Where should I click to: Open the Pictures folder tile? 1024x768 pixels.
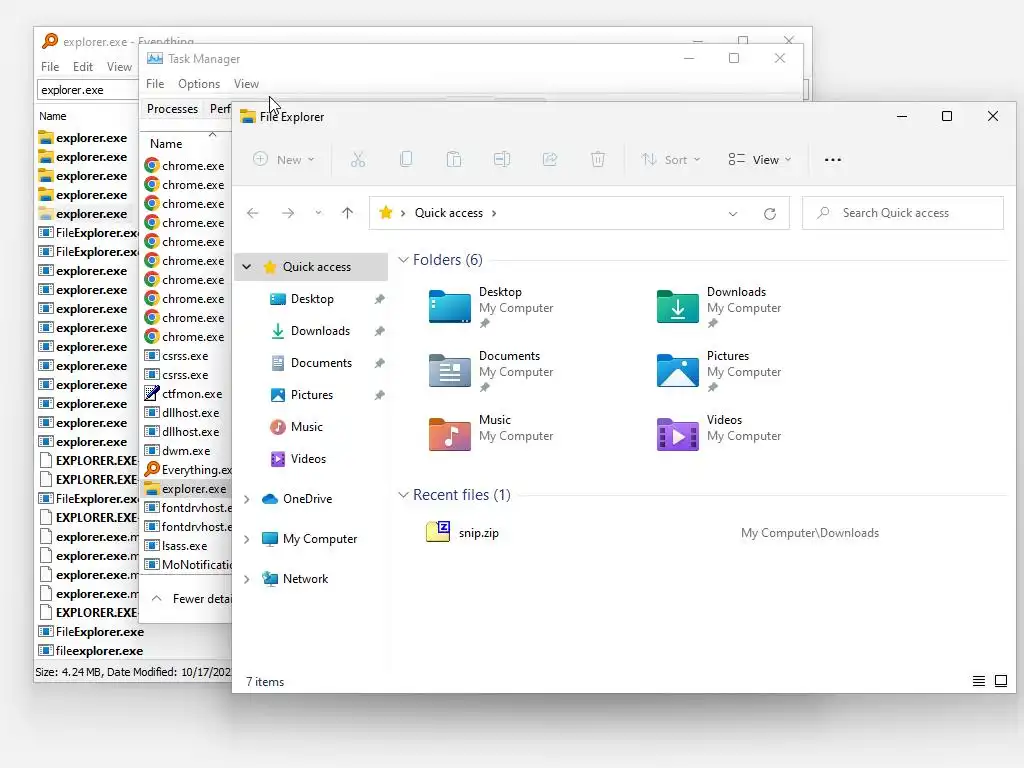(719, 371)
